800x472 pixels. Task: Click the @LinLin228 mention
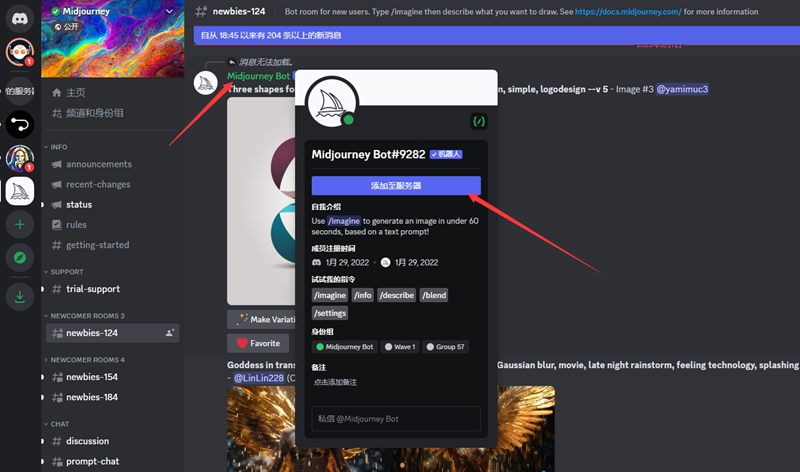(259, 378)
